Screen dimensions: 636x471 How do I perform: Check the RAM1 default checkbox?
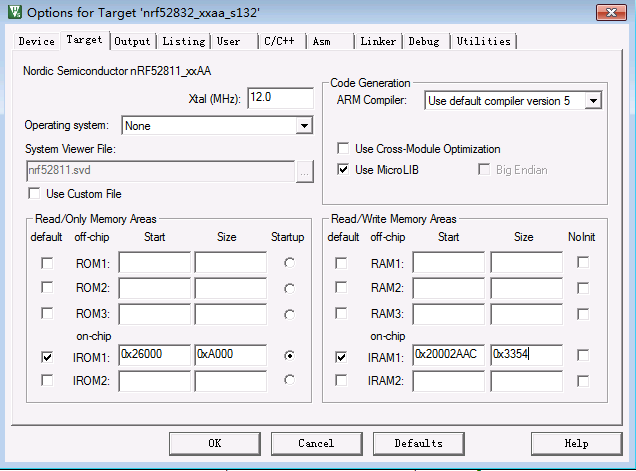click(341, 263)
